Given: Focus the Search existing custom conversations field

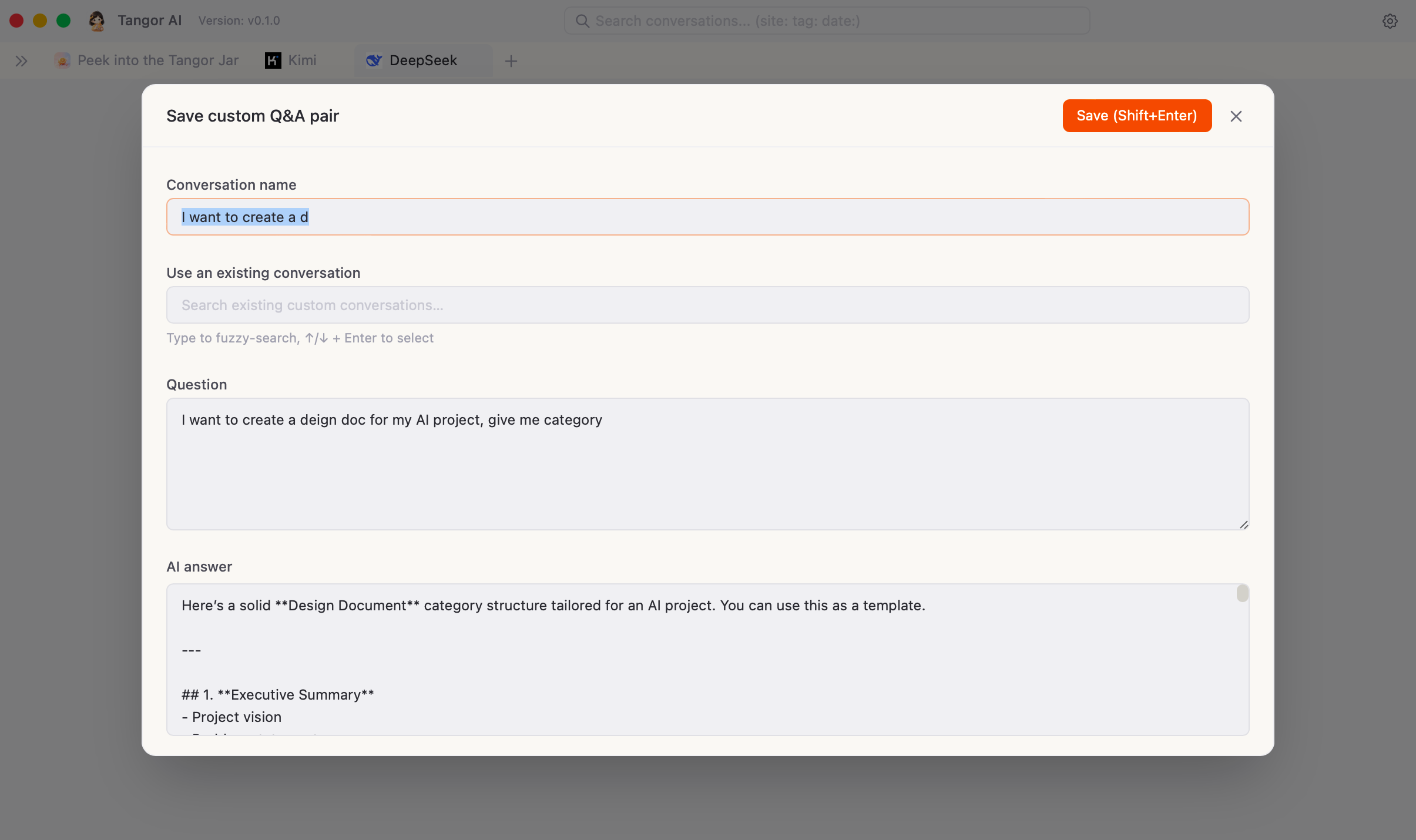Looking at the screenshot, I should (707, 305).
